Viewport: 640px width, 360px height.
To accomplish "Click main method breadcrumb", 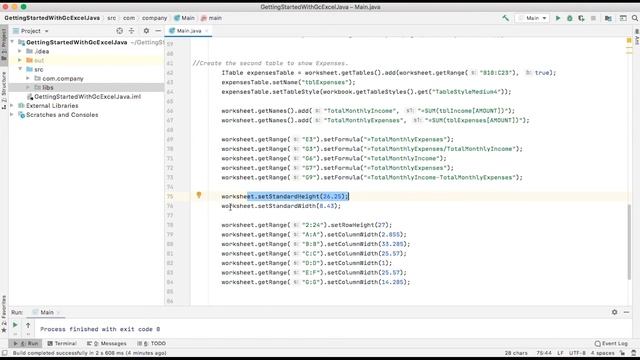I will click(211, 18).
